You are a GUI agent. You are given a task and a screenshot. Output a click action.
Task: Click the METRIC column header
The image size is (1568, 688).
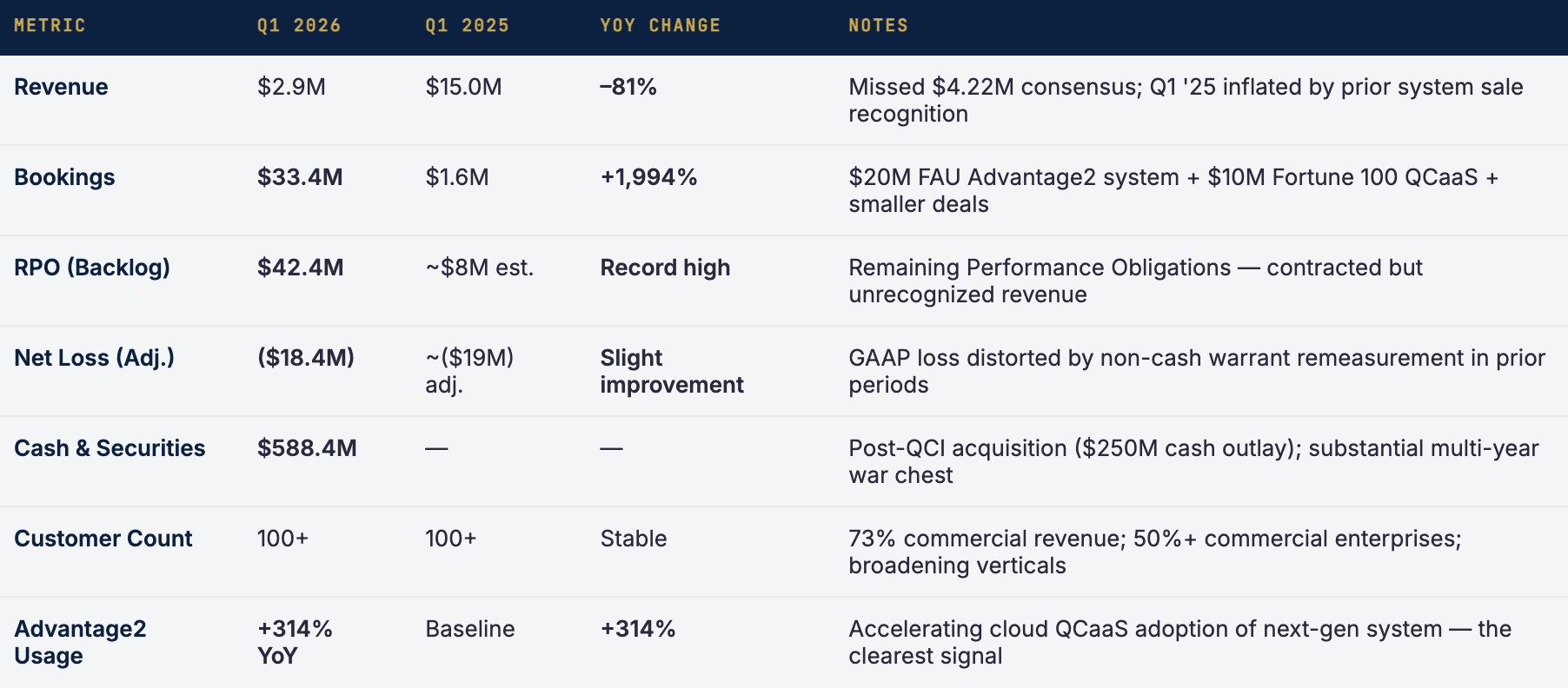click(x=50, y=25)
